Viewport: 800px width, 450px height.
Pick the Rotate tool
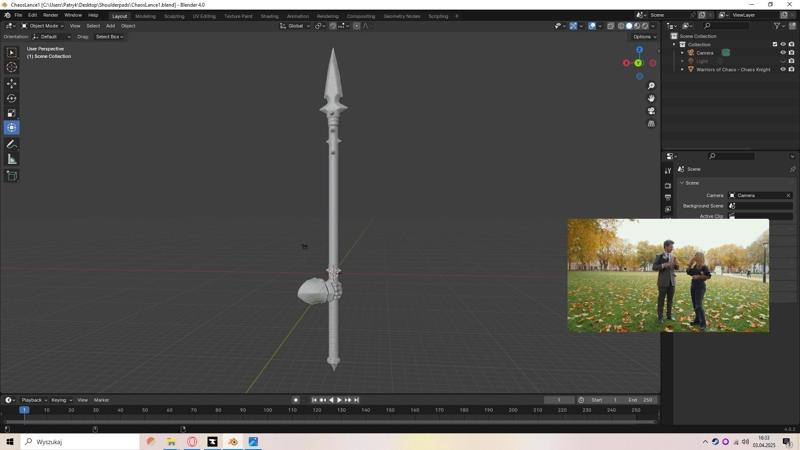pos(11,98)
